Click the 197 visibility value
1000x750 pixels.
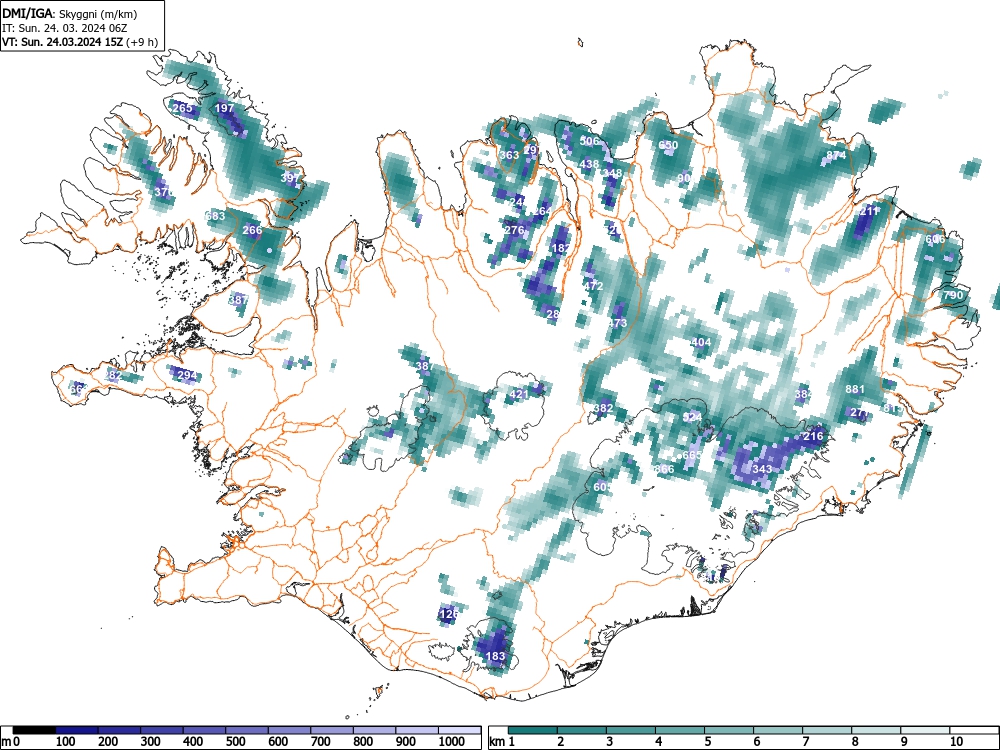click(x=224, y=108)
